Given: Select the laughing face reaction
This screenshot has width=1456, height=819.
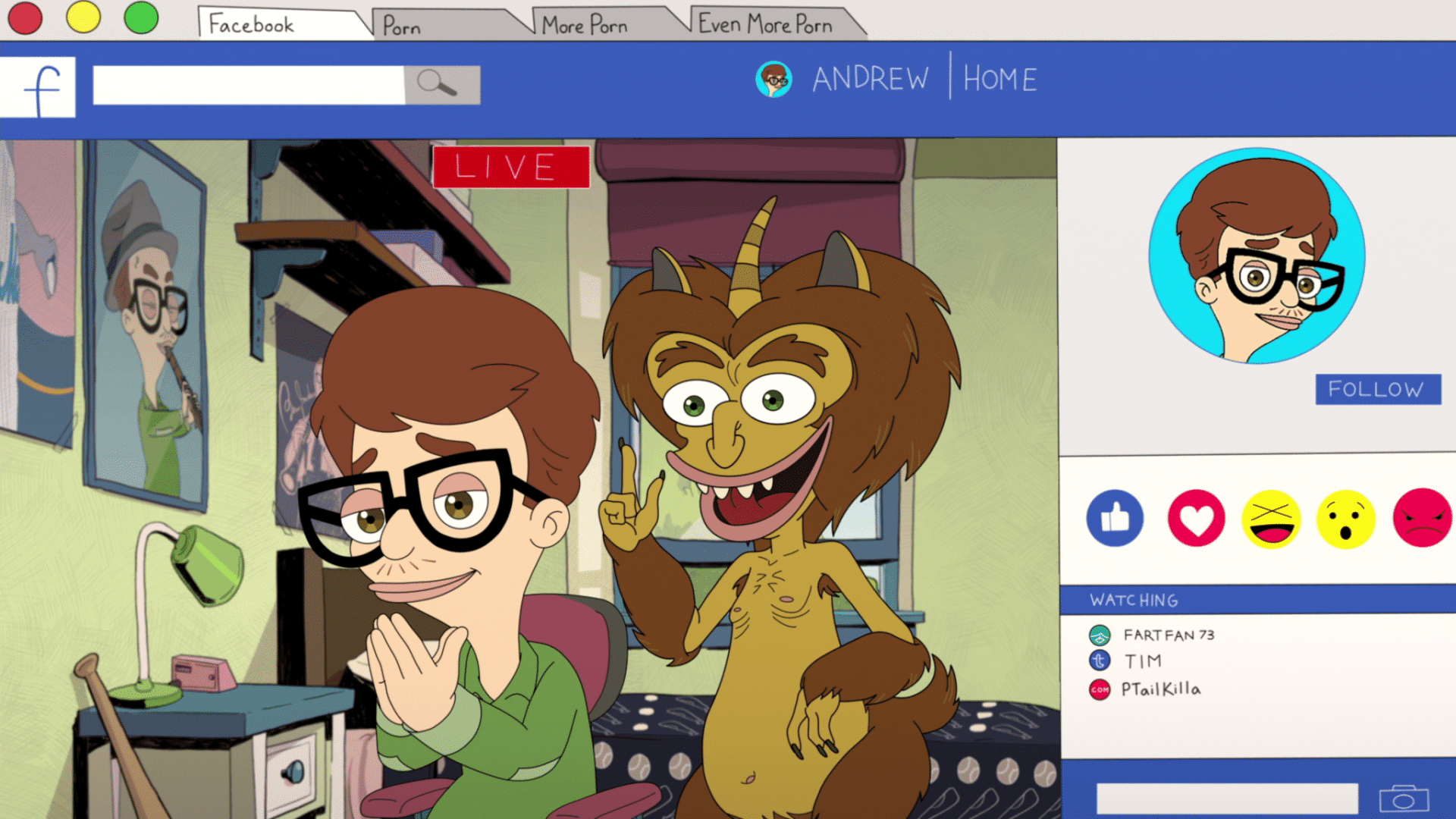Looking at the screenshot, I should [x=1271, y=519].
